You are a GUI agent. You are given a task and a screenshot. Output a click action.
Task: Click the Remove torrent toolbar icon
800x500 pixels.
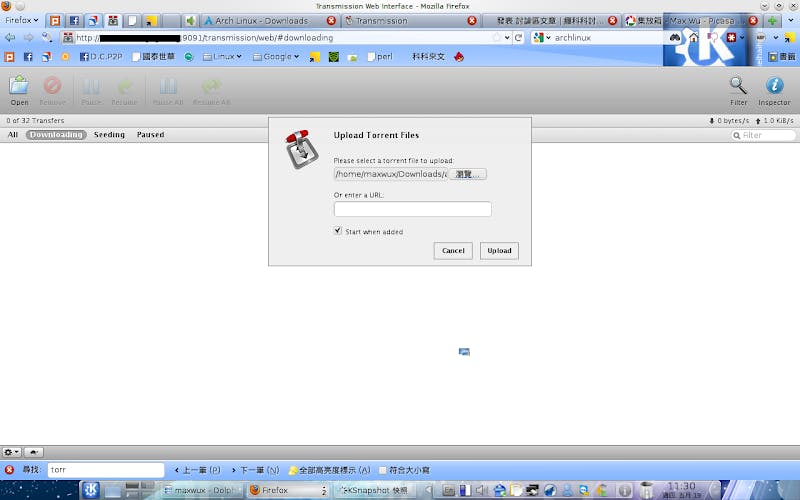coord(53,91)
